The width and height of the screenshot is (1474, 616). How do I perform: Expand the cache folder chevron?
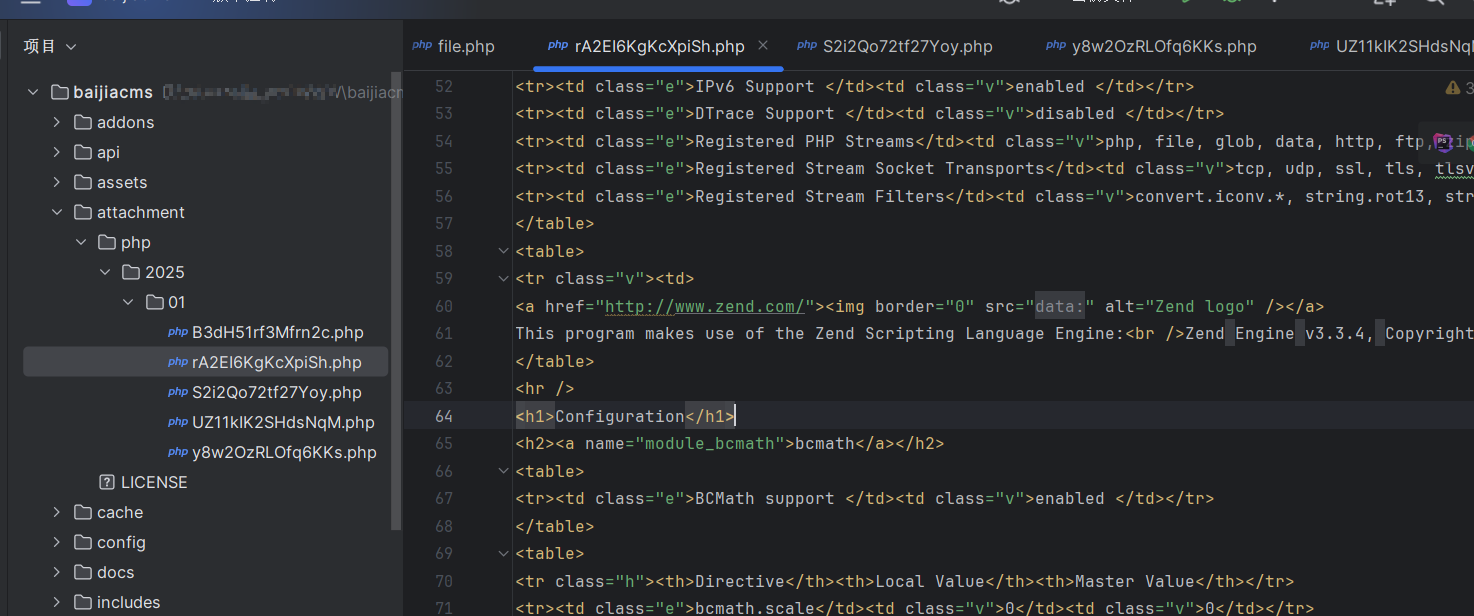point(58,512)
